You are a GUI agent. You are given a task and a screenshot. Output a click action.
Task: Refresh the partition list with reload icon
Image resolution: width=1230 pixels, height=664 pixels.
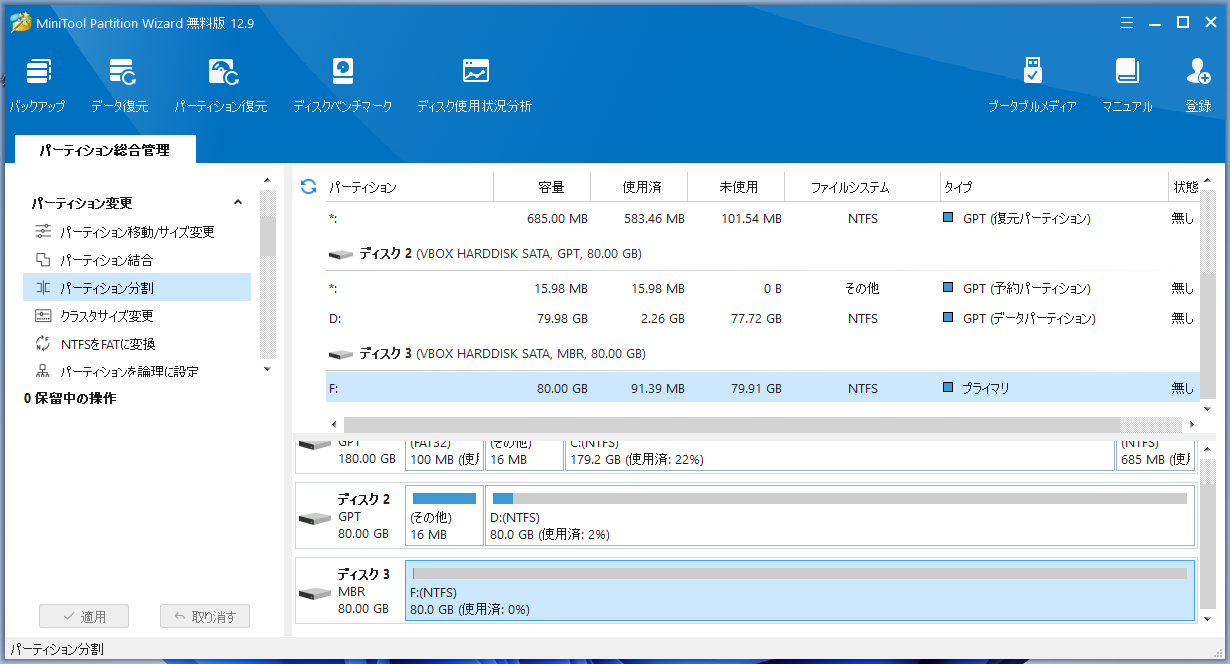pyautogui.click(x=308, y=187)
